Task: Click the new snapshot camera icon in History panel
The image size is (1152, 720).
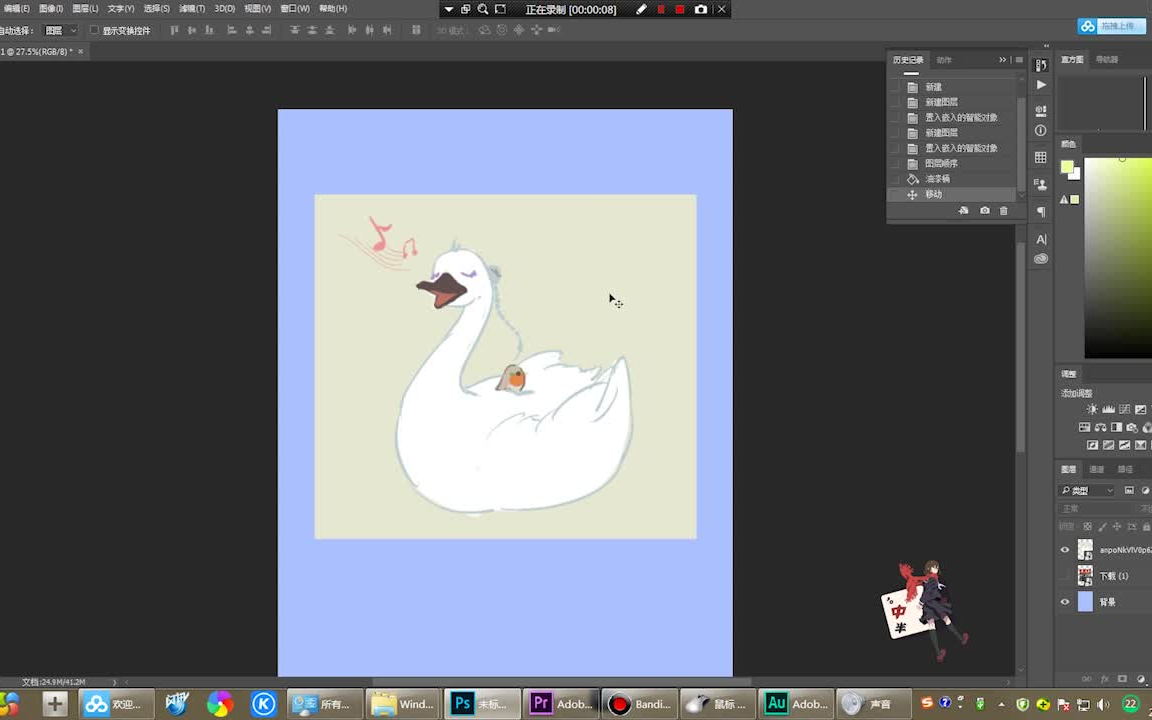Action: (x=984, y=211)
